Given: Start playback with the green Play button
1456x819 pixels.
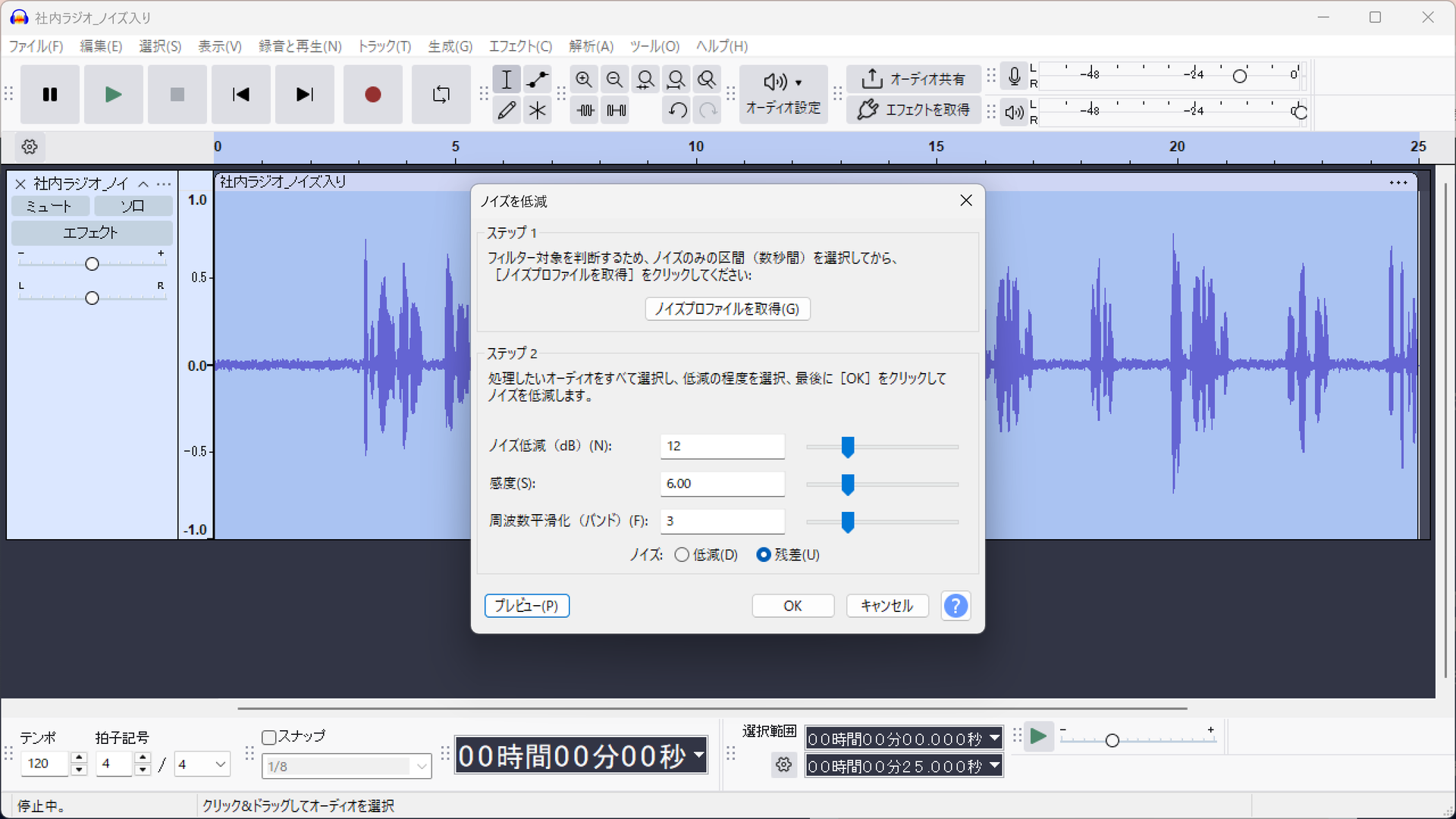Looking at the screenshot, I should click(114, 95).
